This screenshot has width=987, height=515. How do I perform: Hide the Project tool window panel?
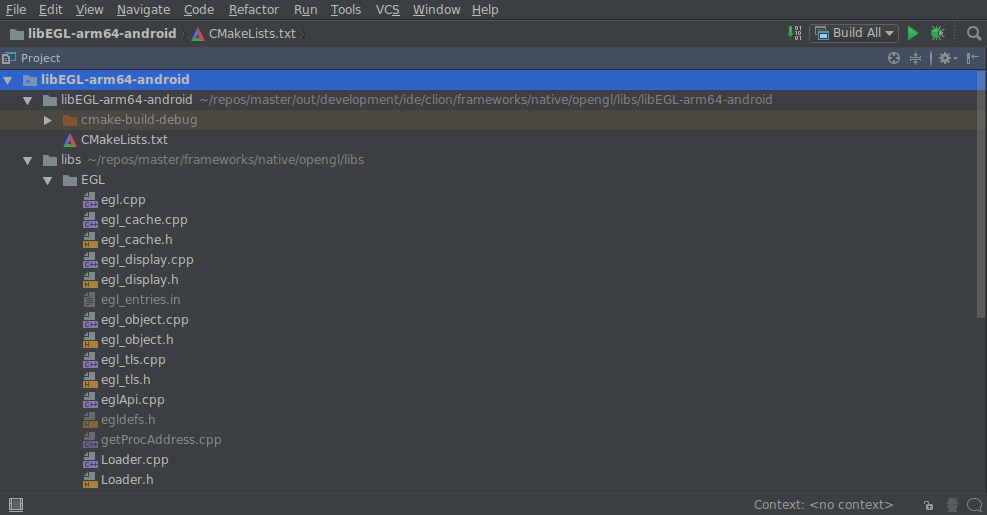pyautogui.click(x=972, y=59)
